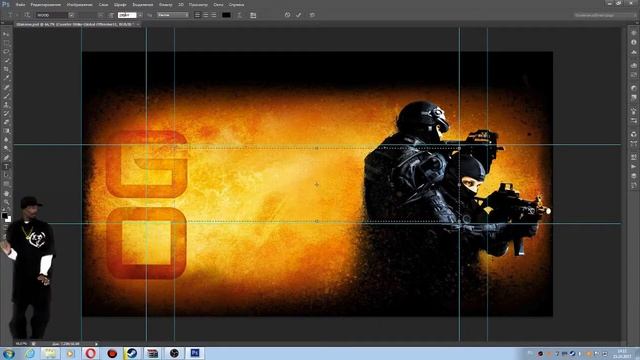Click the background color swatch
640x360 pixels.
[8, 219]
